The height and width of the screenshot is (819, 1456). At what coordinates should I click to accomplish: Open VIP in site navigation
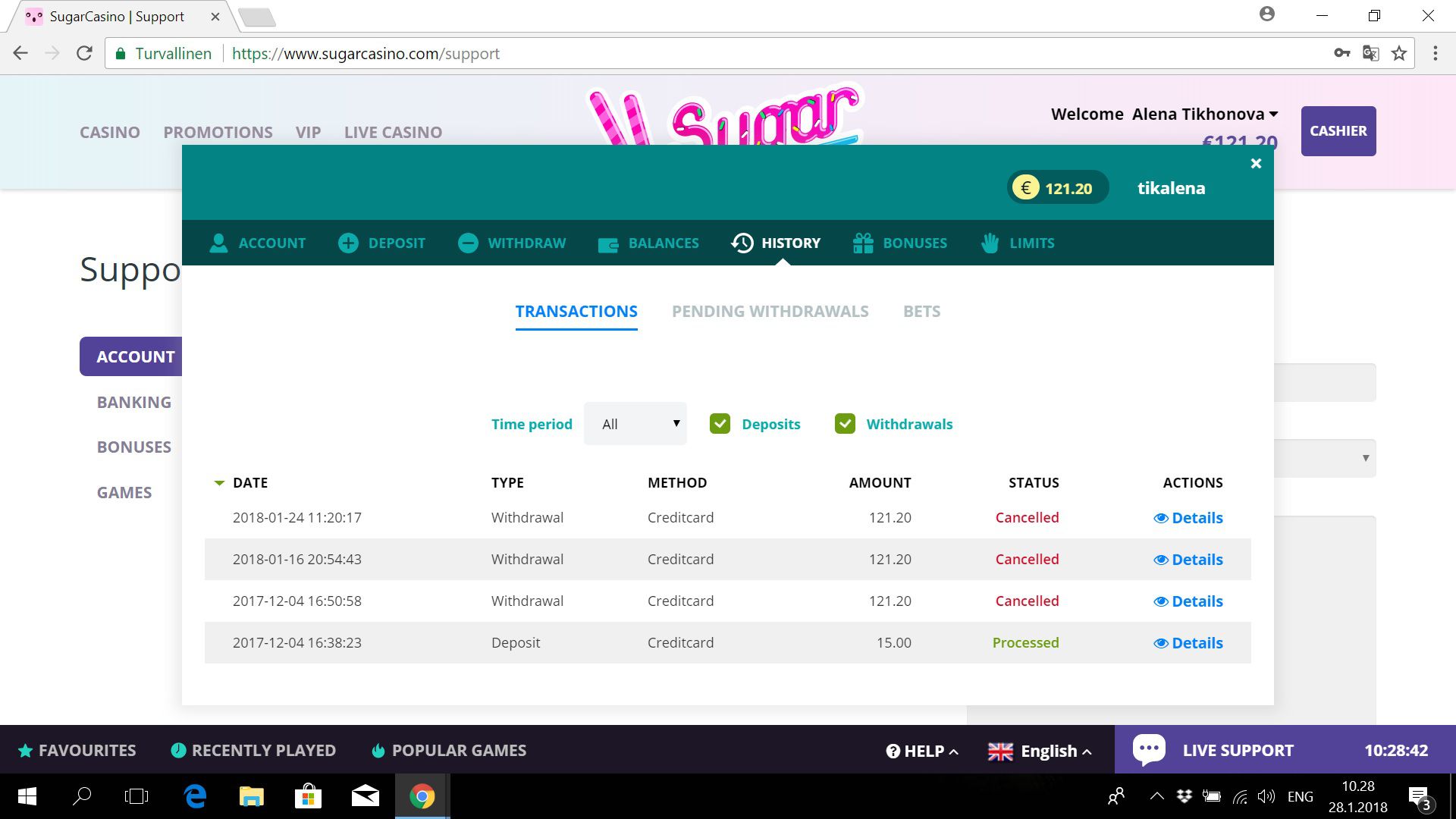[x=308, y=132]
